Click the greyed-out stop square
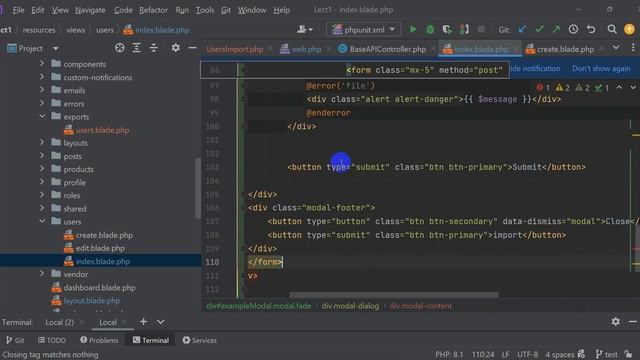Viewport: 640px width, 360px height. tap(481, 29)
